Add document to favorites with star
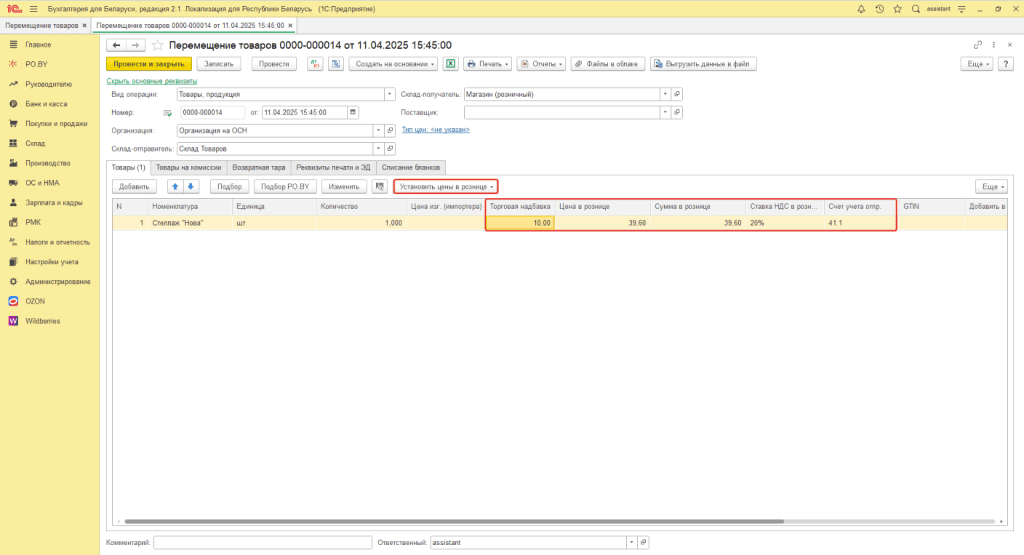The image size is (1024, 555). [157, 45]
